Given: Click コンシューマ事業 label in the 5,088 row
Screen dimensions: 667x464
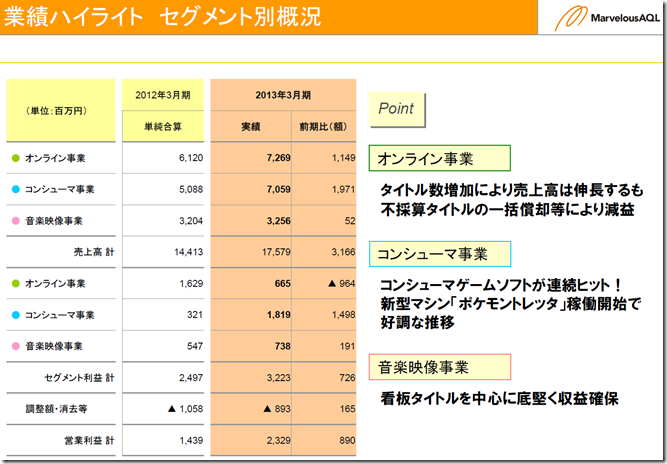Looking at the screenshot, I should pyautogui.click(x=60, y=190).
